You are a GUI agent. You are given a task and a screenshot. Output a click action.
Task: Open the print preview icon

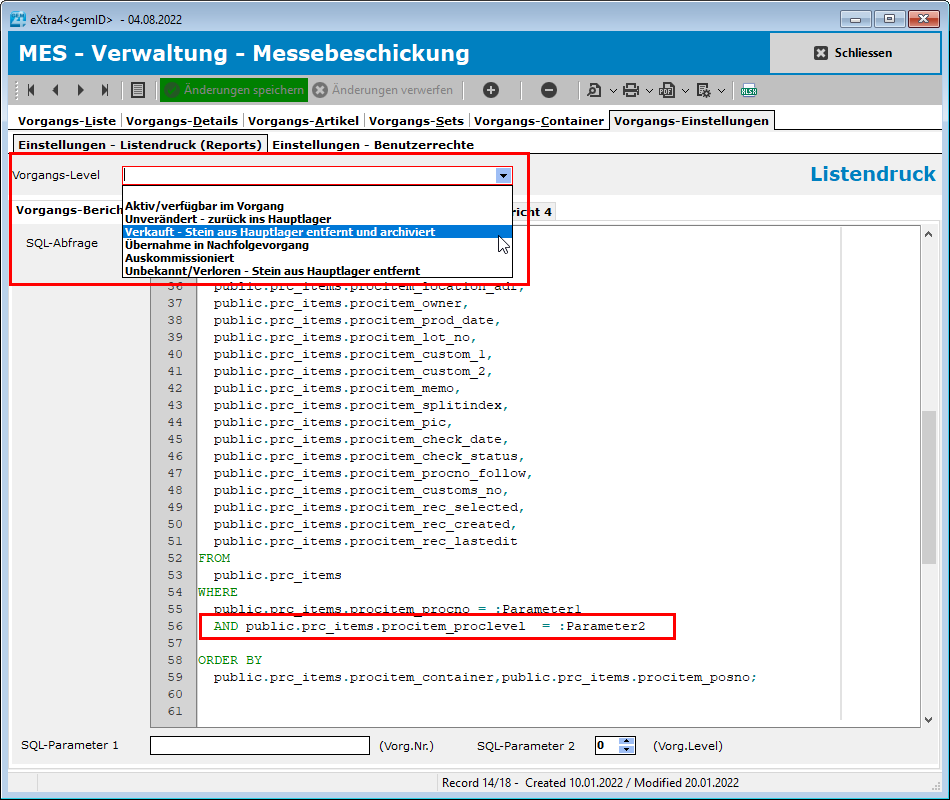[596, 90]
